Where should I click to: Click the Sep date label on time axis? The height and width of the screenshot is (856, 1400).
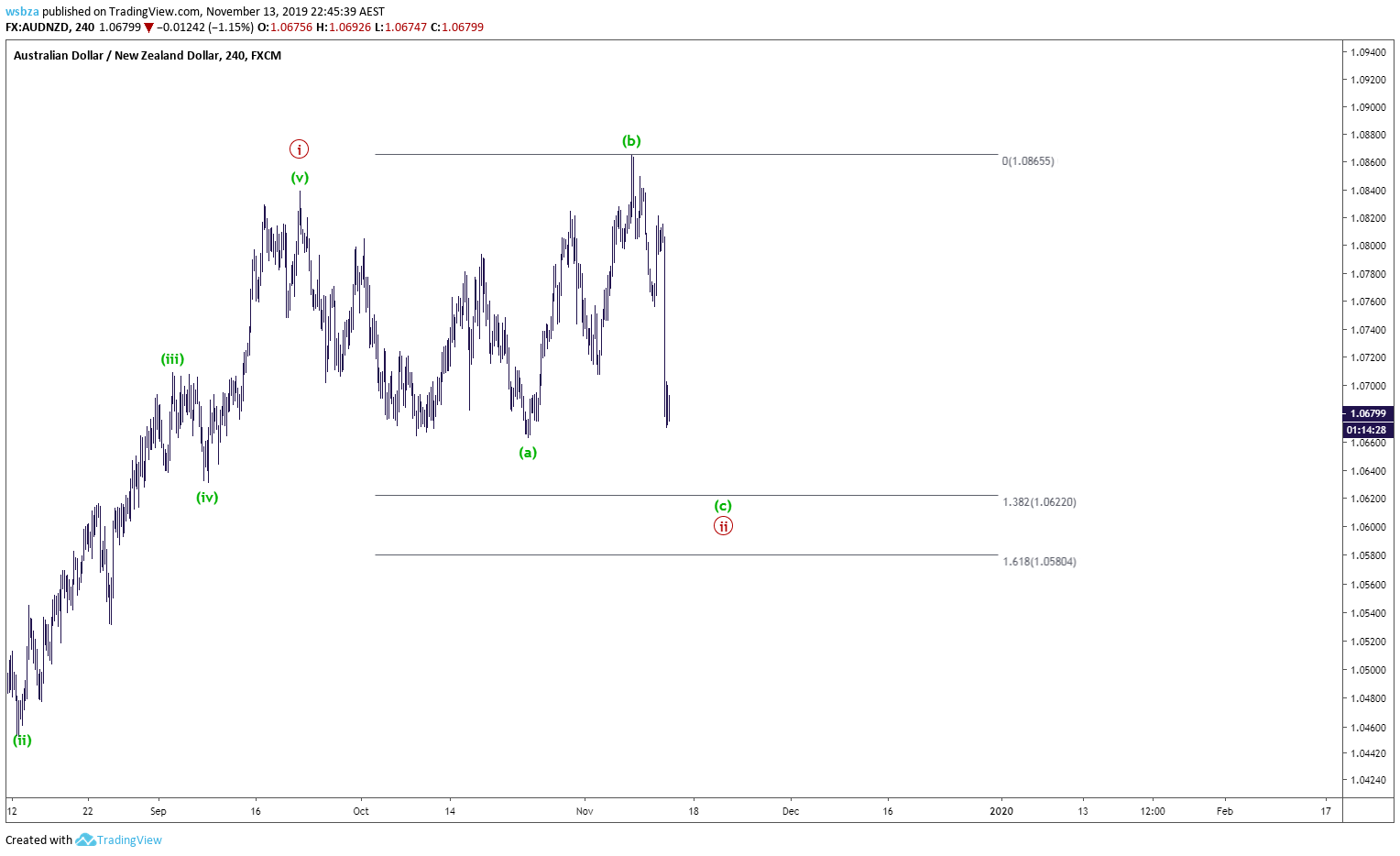[x=159, y=811]
